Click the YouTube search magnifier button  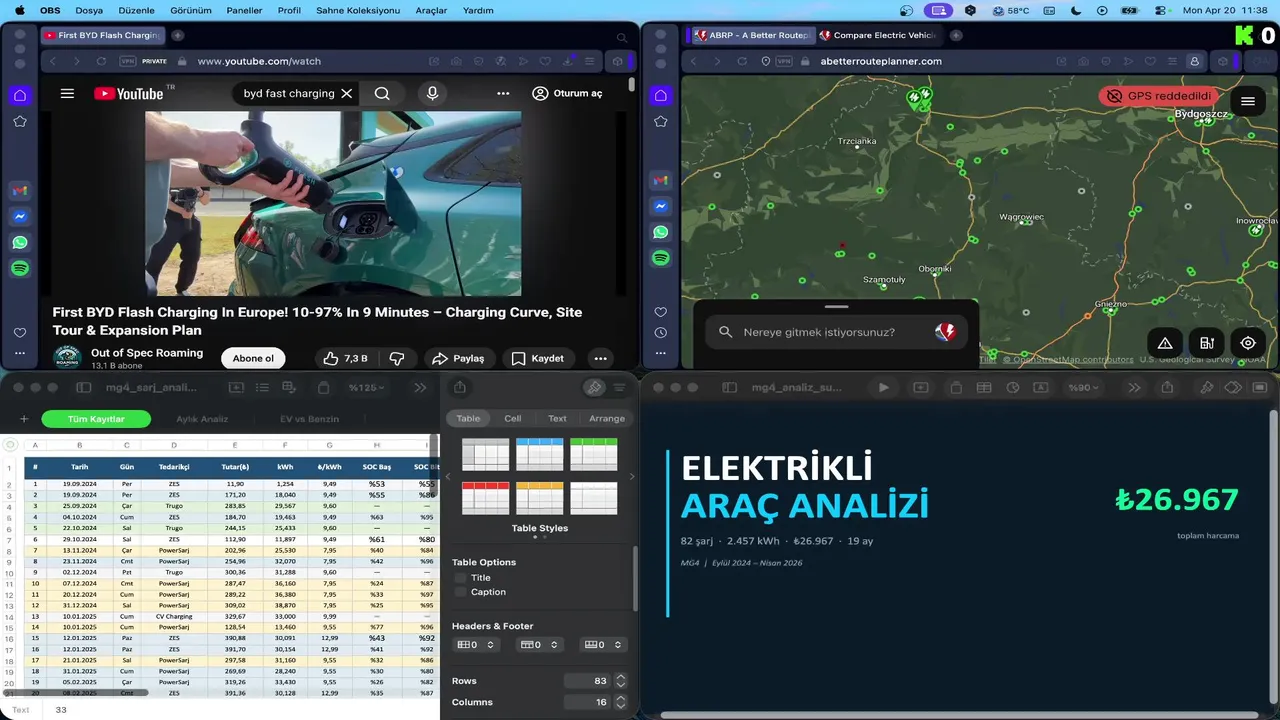[x=382, y=93]
